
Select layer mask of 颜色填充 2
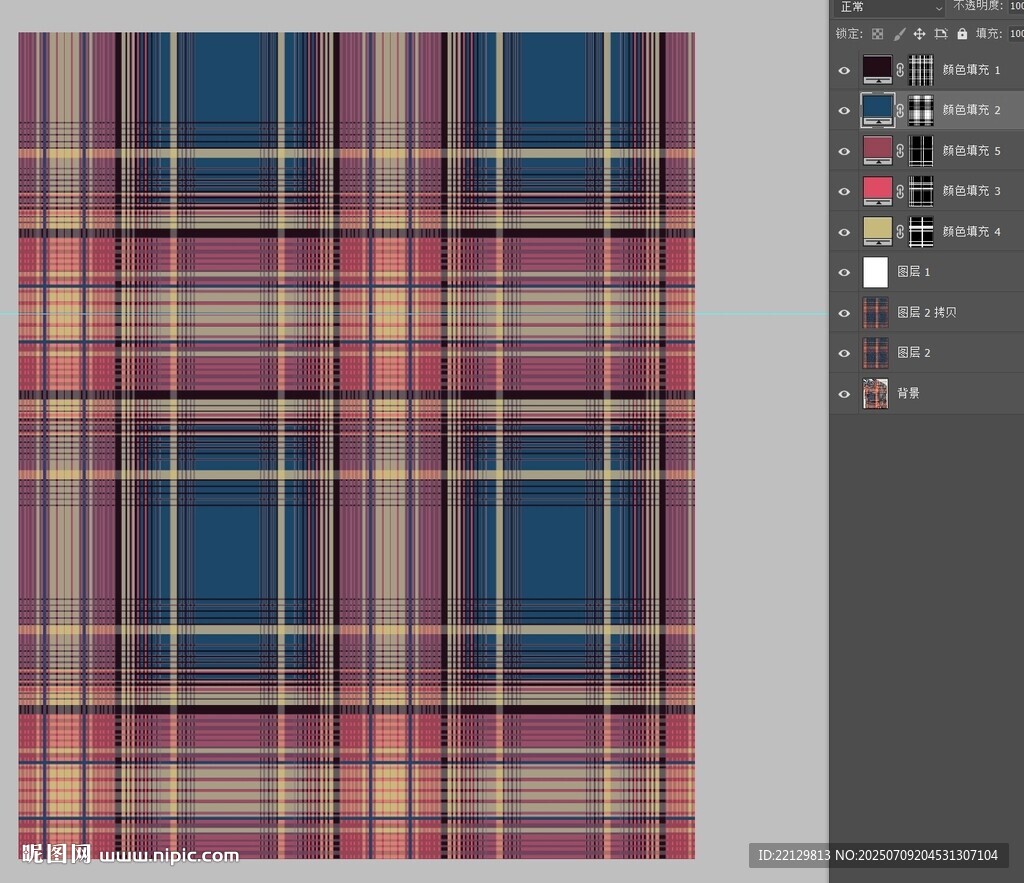tap(921, 110)
